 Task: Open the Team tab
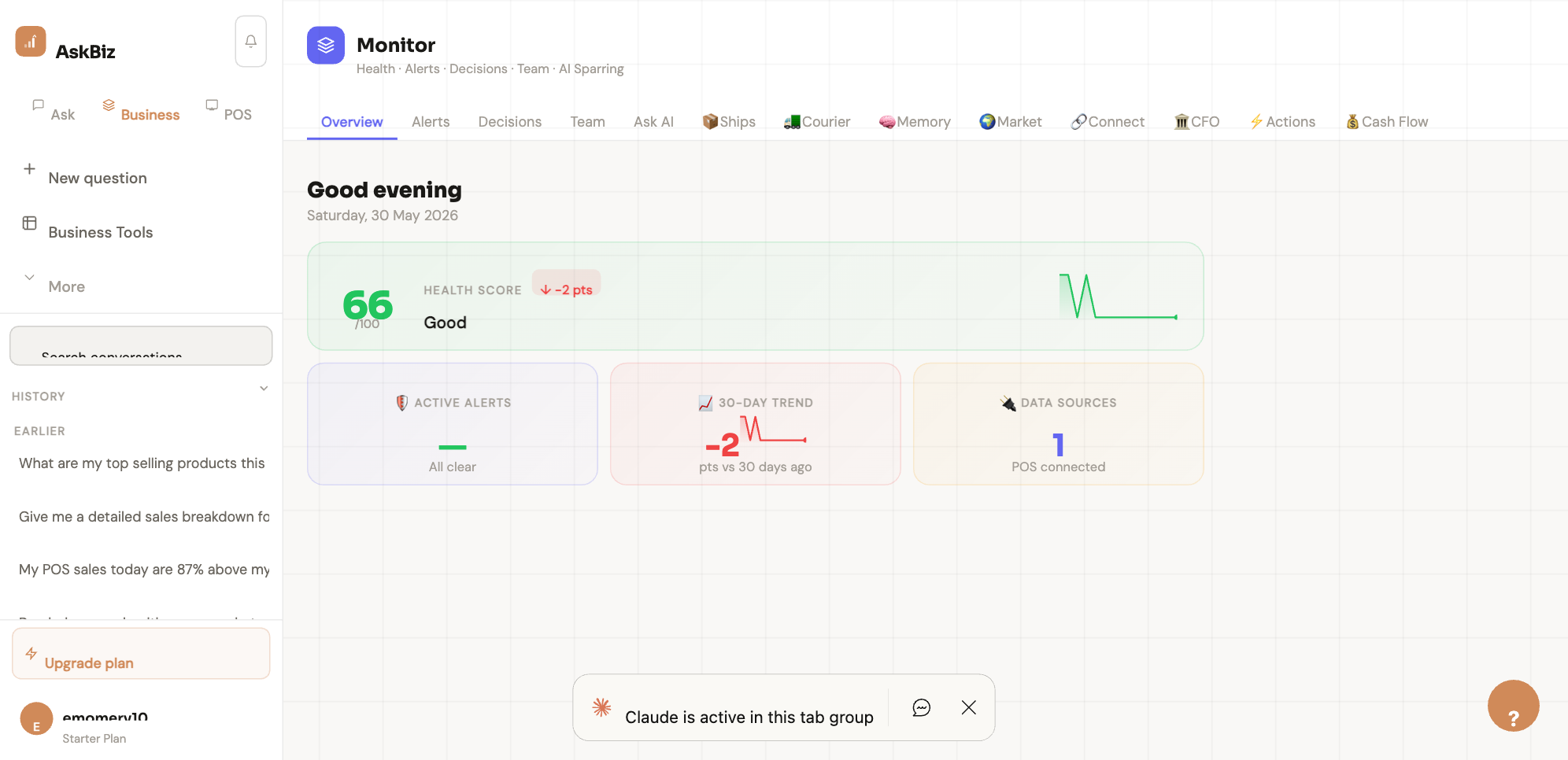587,122
